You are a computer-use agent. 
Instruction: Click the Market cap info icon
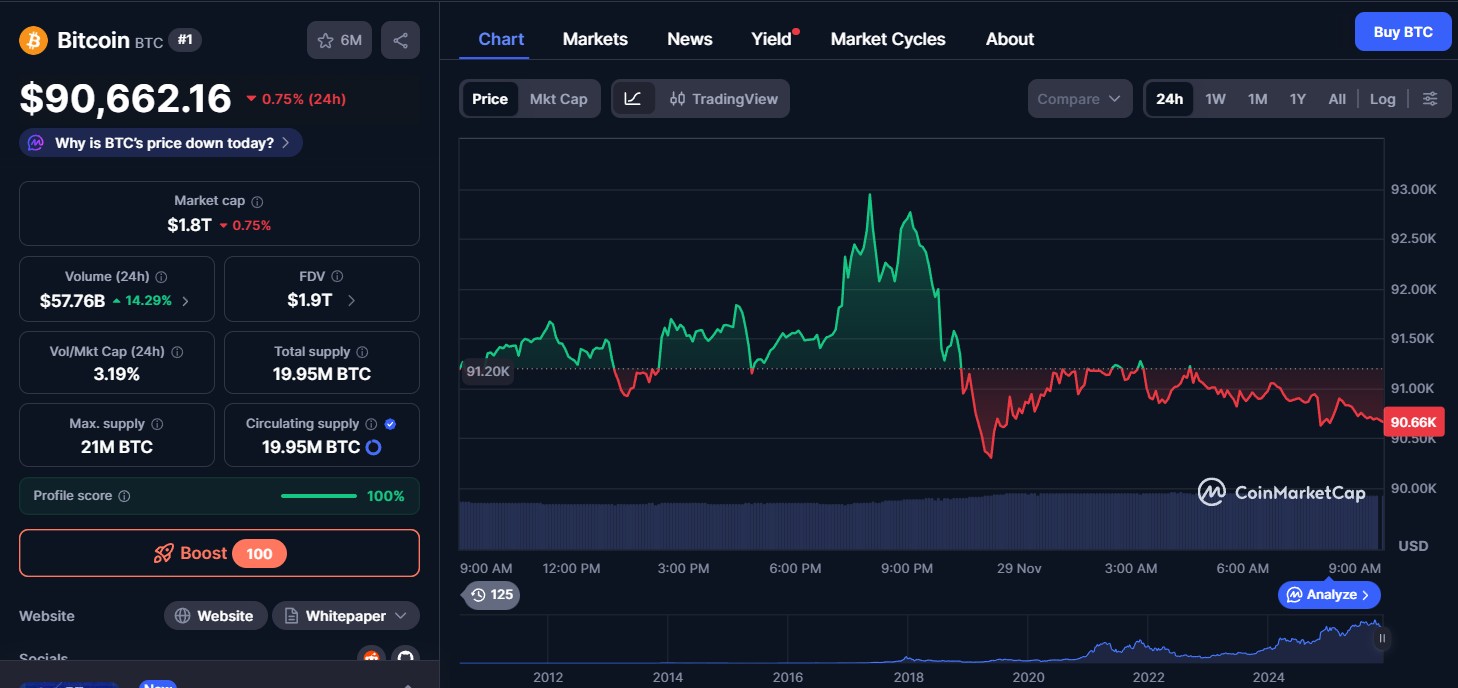point(257,202)
